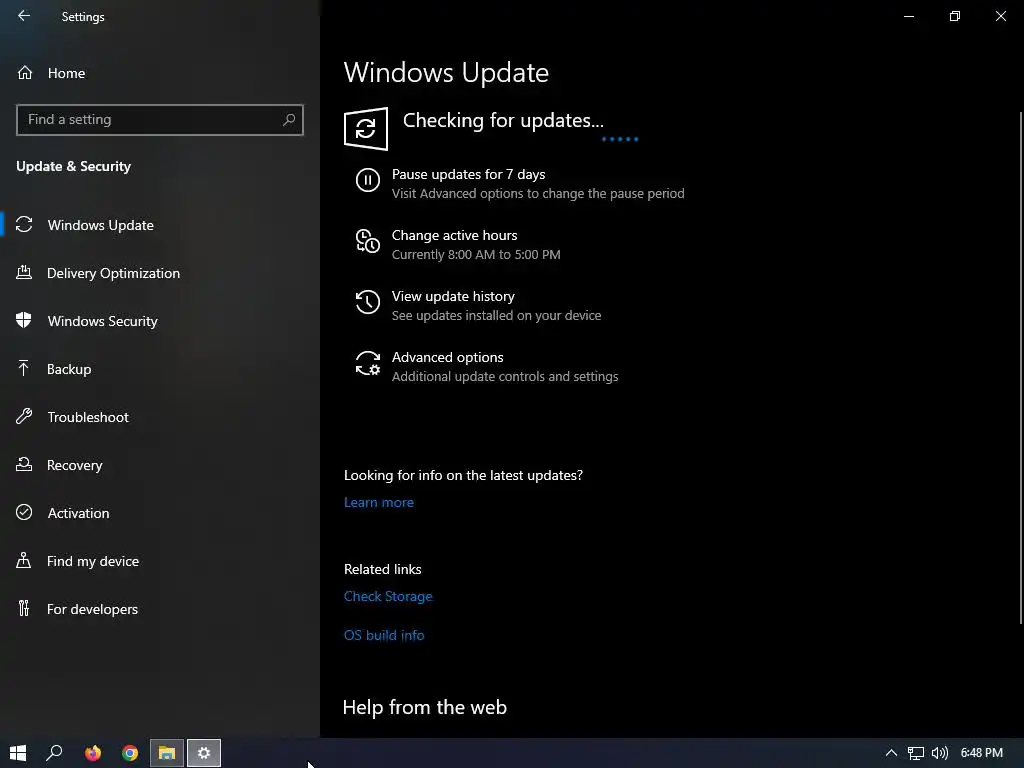Open network status tray icon

(x=916, y=753)
